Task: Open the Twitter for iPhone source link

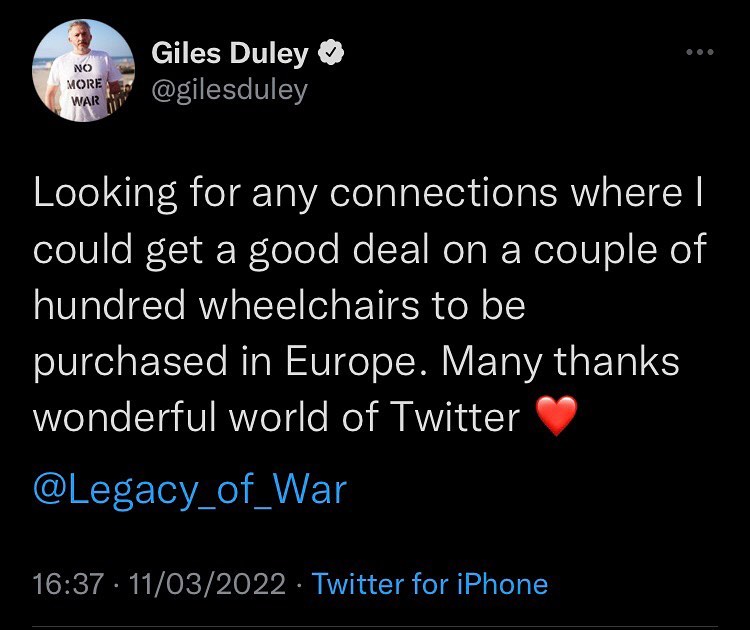Action: [430, 584]
